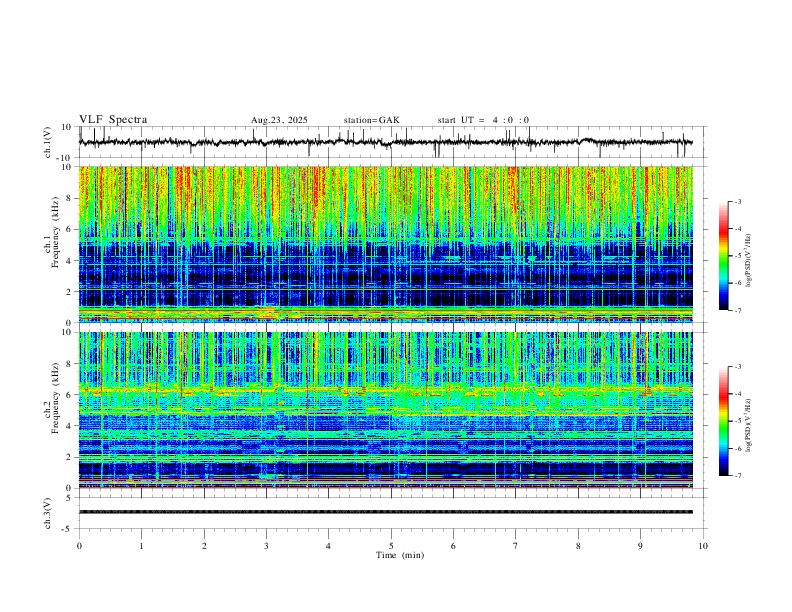Click the ch.1 PSD color scale bar

pyautogui.click(x=723, y=256)
